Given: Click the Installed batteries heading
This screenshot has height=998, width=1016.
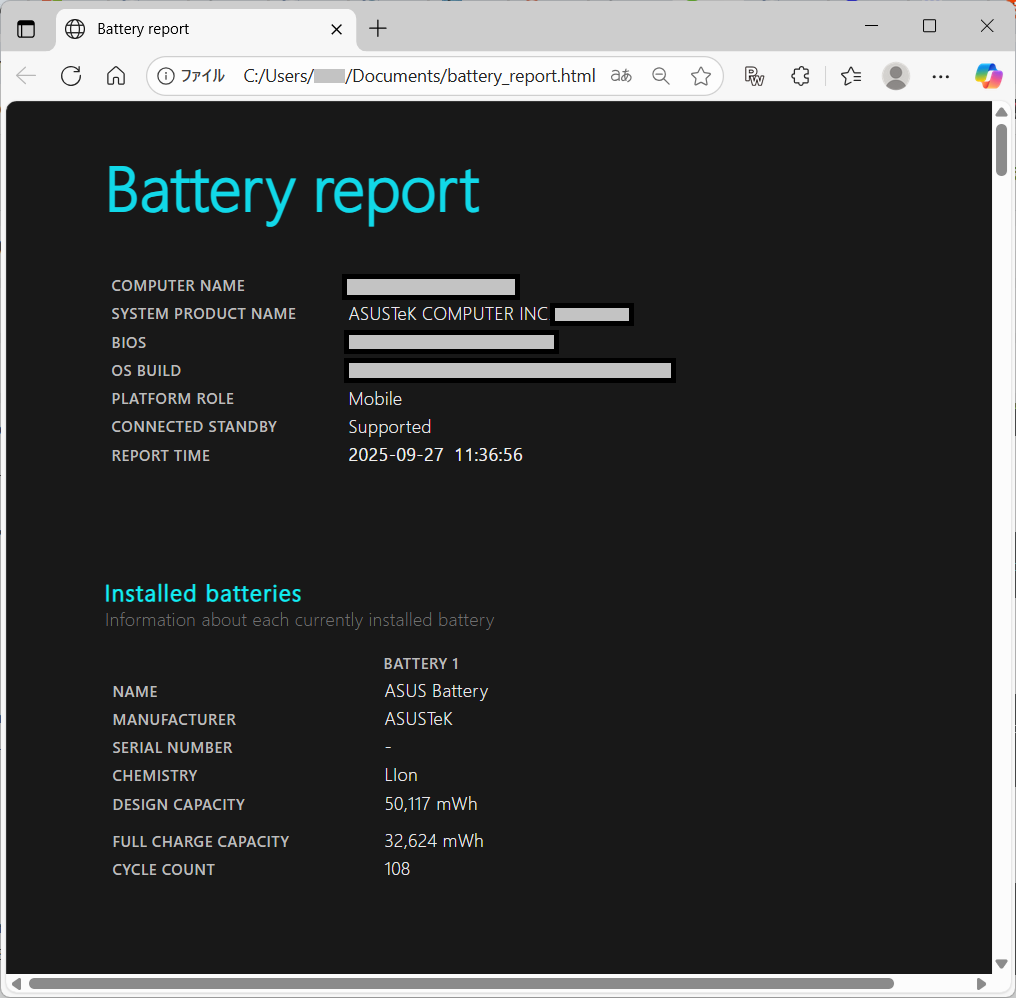Looking at the screenshot, I should (203, 594).
